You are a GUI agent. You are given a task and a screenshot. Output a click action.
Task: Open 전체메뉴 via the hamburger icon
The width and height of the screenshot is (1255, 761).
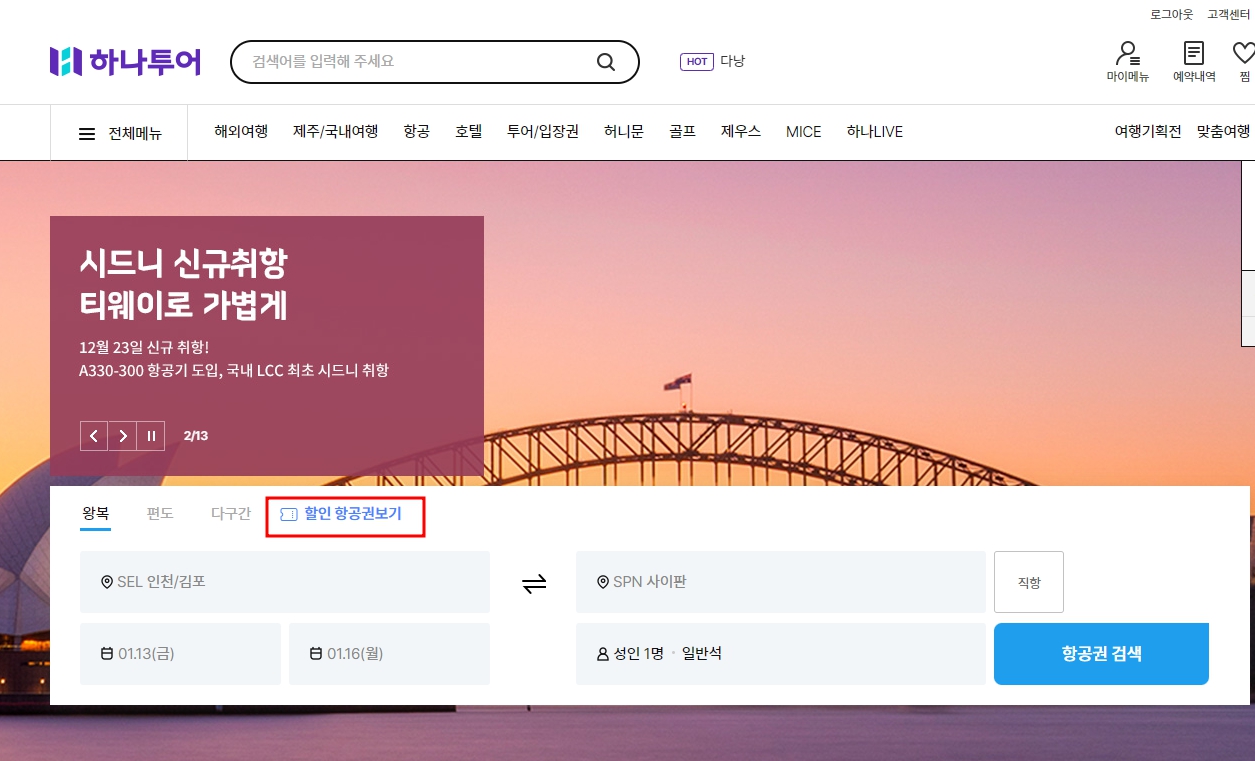[x=88, y=132]
